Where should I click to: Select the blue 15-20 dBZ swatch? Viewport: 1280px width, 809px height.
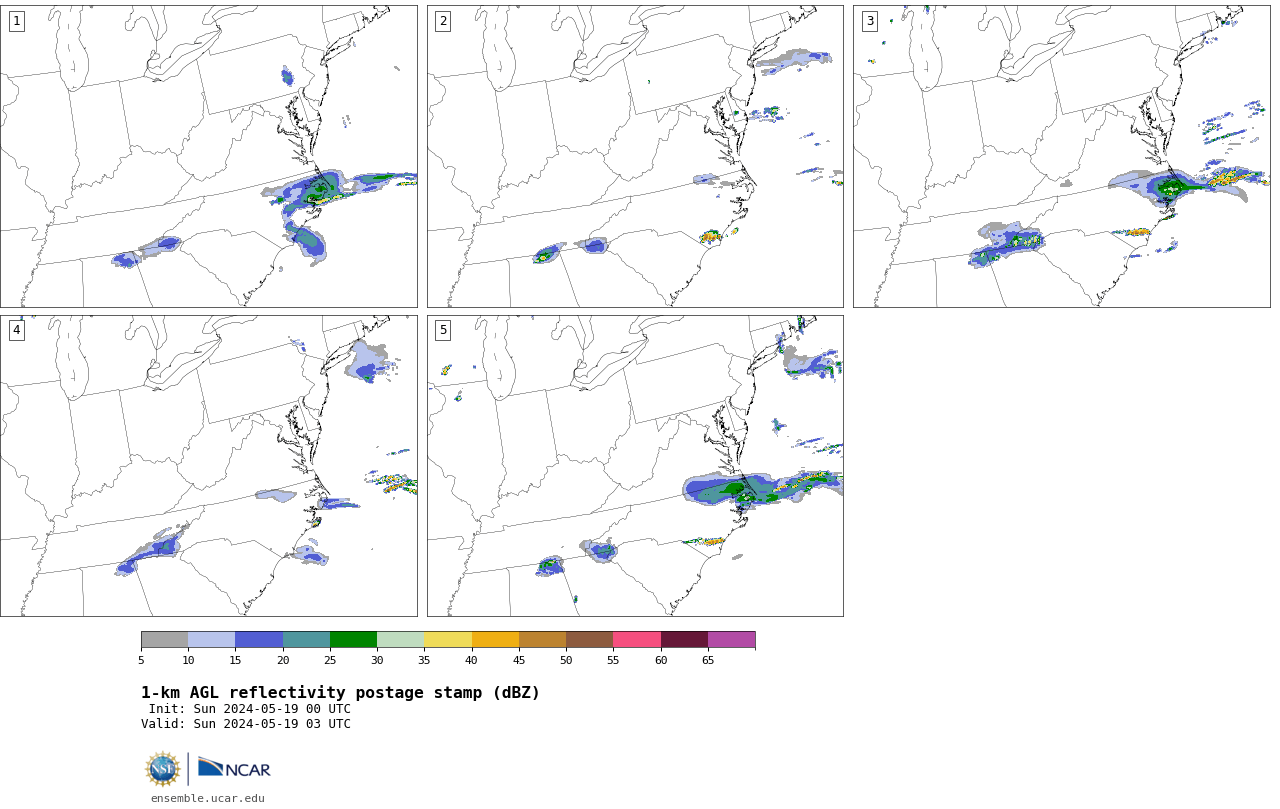pos(259,640)
